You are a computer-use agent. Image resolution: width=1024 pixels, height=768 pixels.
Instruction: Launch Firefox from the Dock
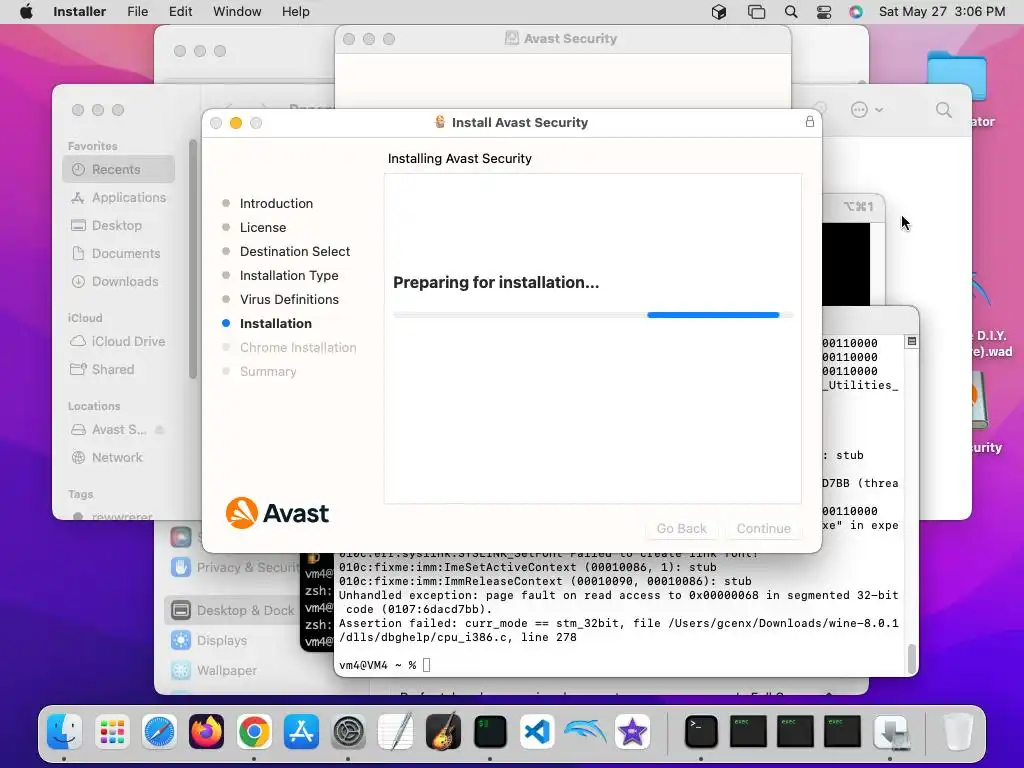206,731
